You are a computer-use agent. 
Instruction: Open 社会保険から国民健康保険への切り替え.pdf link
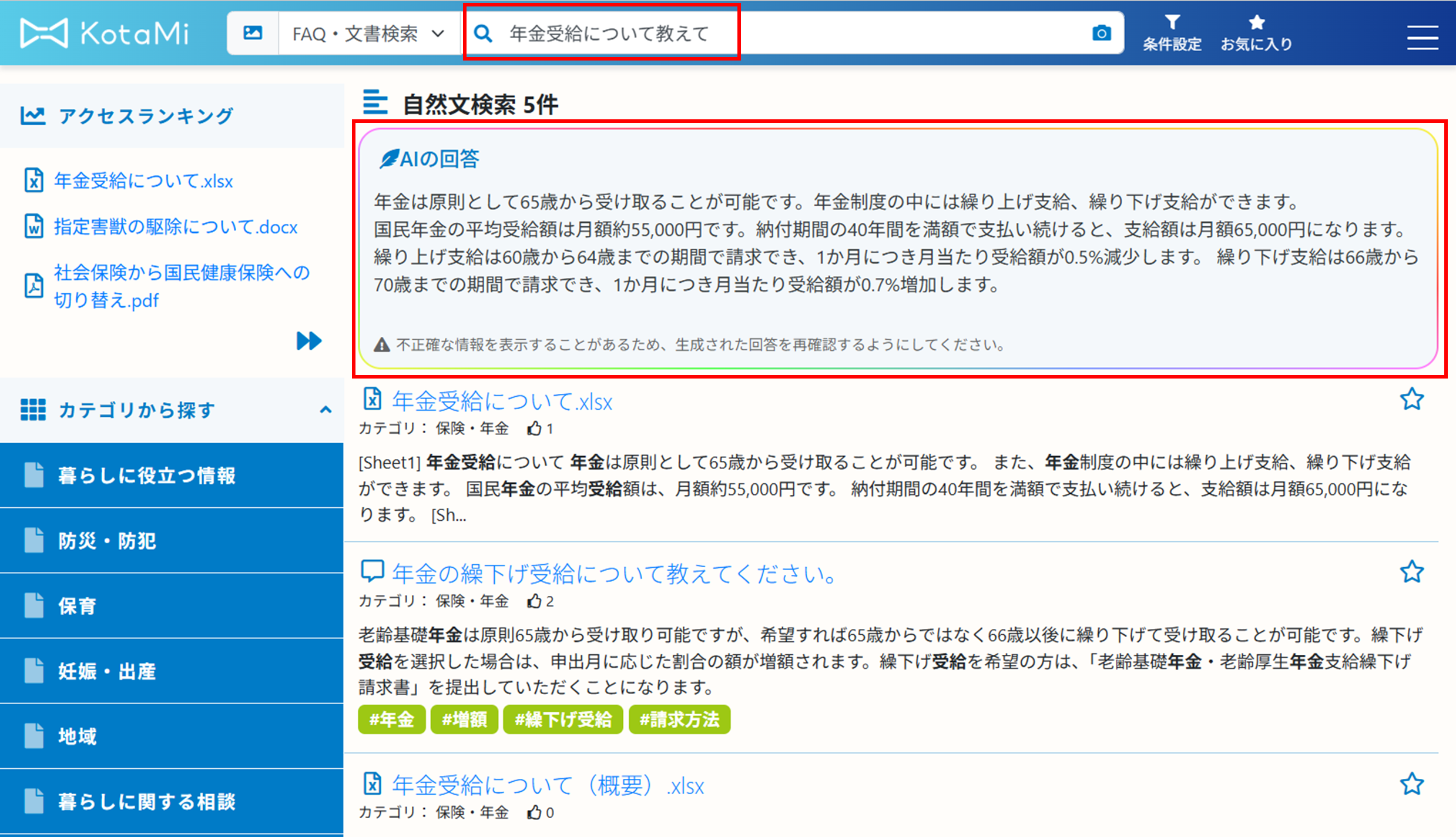[182, 286]
